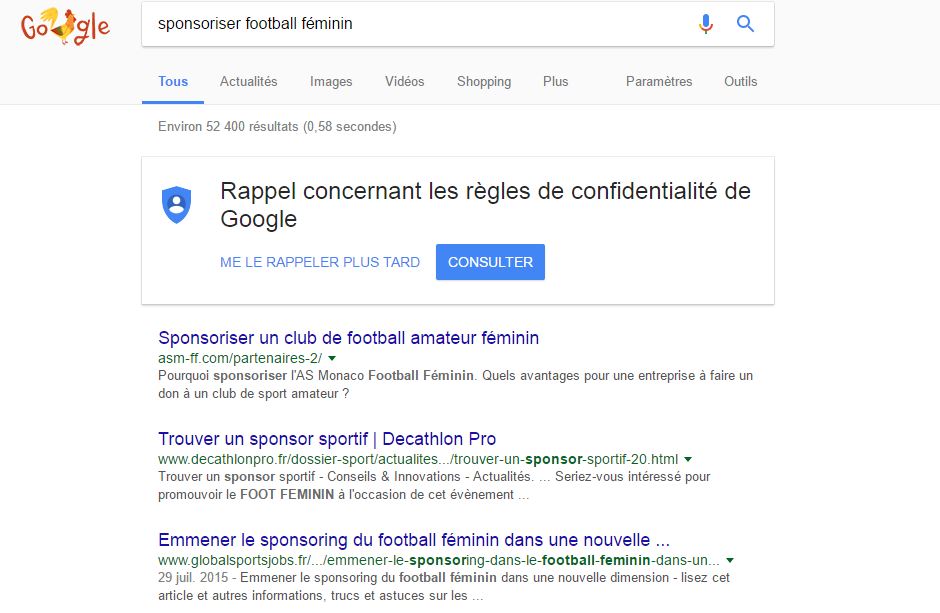
Task: Select the Shopping tab
Action: (484, 81)
